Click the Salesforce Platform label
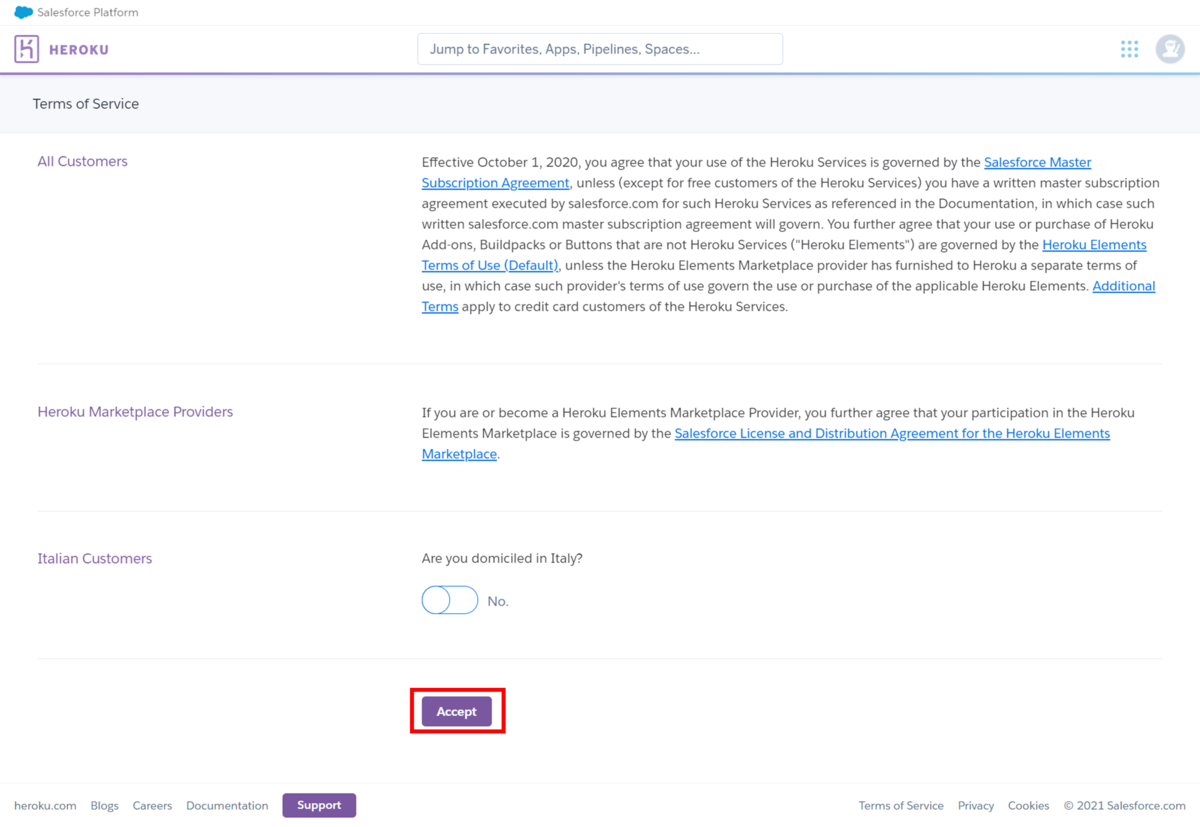The width and height of the screenshot is (1200, 827). [88, 13]
